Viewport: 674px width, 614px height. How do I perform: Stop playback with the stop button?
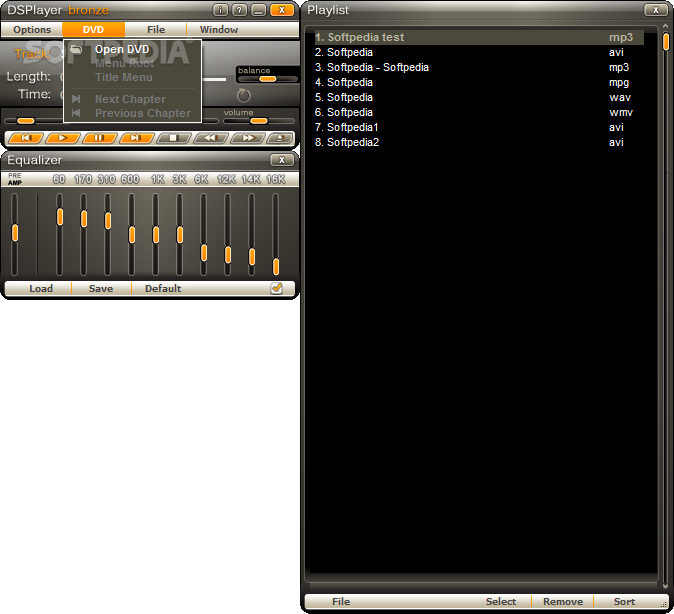point(173,138)
